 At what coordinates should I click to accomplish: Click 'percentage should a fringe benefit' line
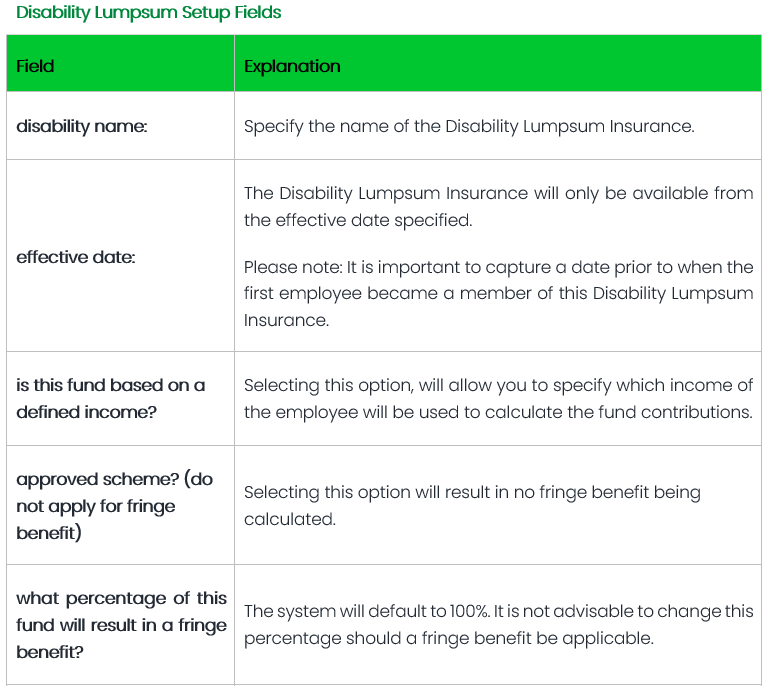448,638
